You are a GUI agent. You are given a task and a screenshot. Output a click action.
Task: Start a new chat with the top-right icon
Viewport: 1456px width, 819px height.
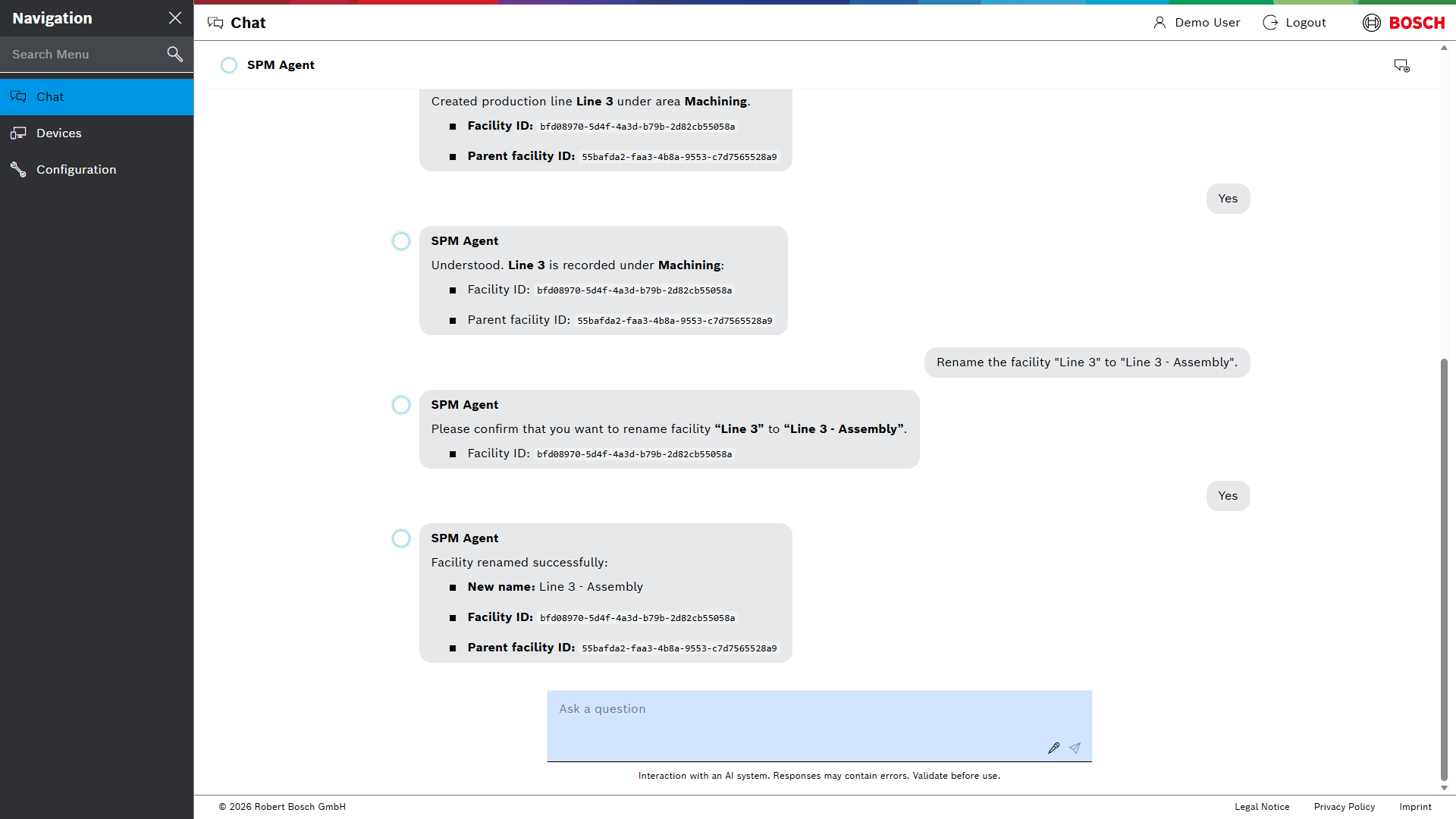tap(1401, 66)
